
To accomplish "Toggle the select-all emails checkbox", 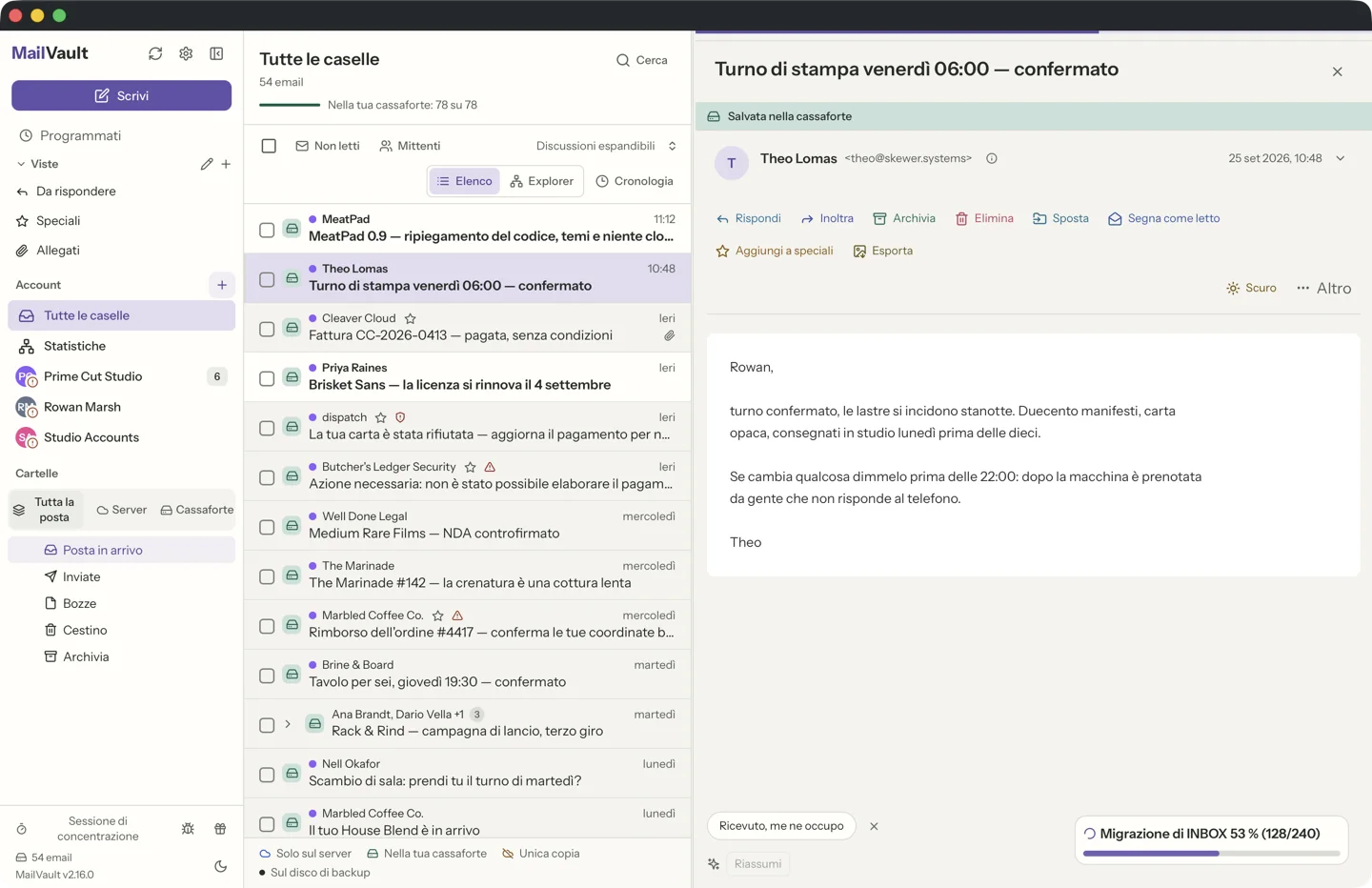I will [269, 146].
